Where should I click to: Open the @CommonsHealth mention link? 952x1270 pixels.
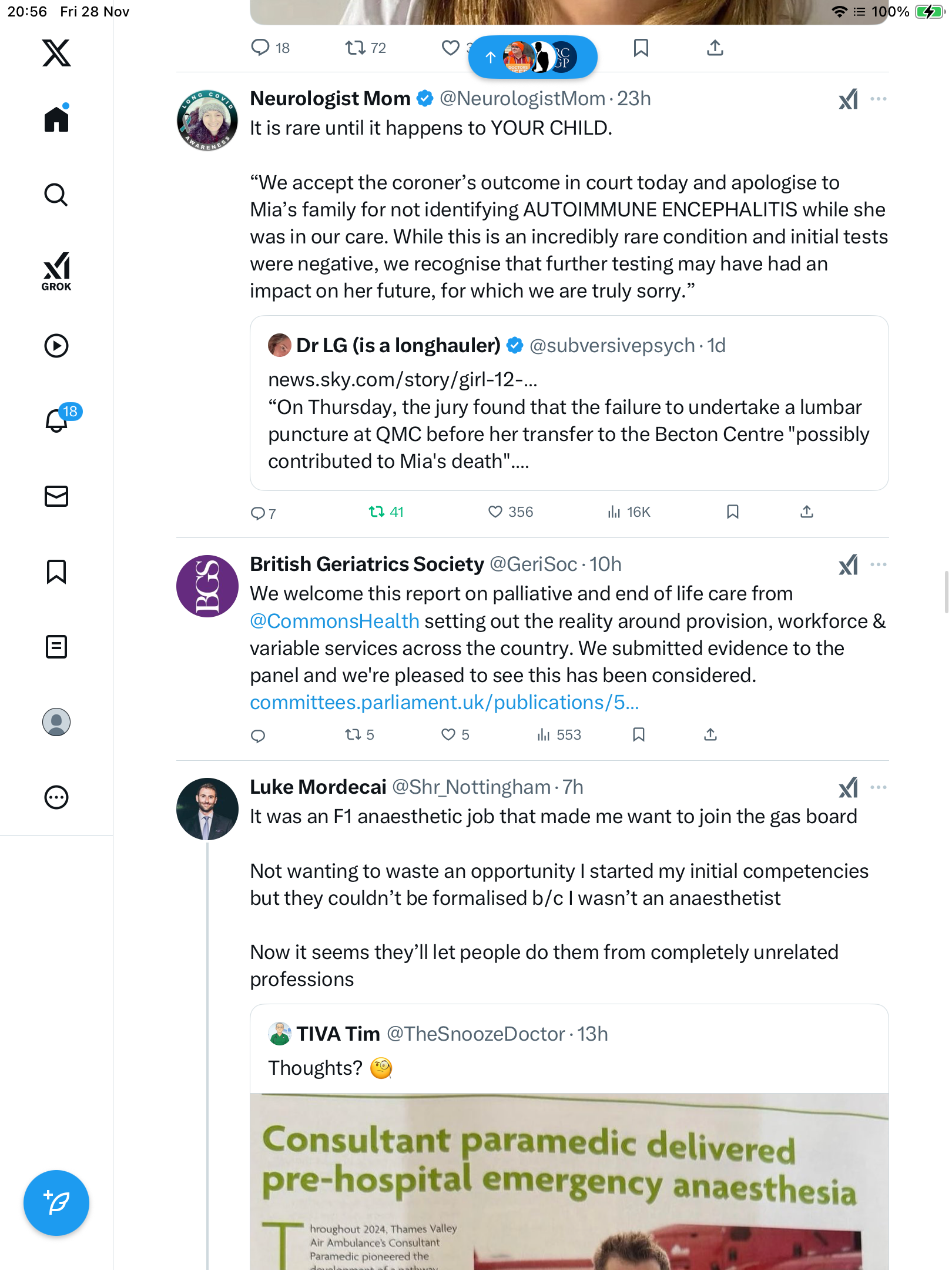(x=334, y=621)
